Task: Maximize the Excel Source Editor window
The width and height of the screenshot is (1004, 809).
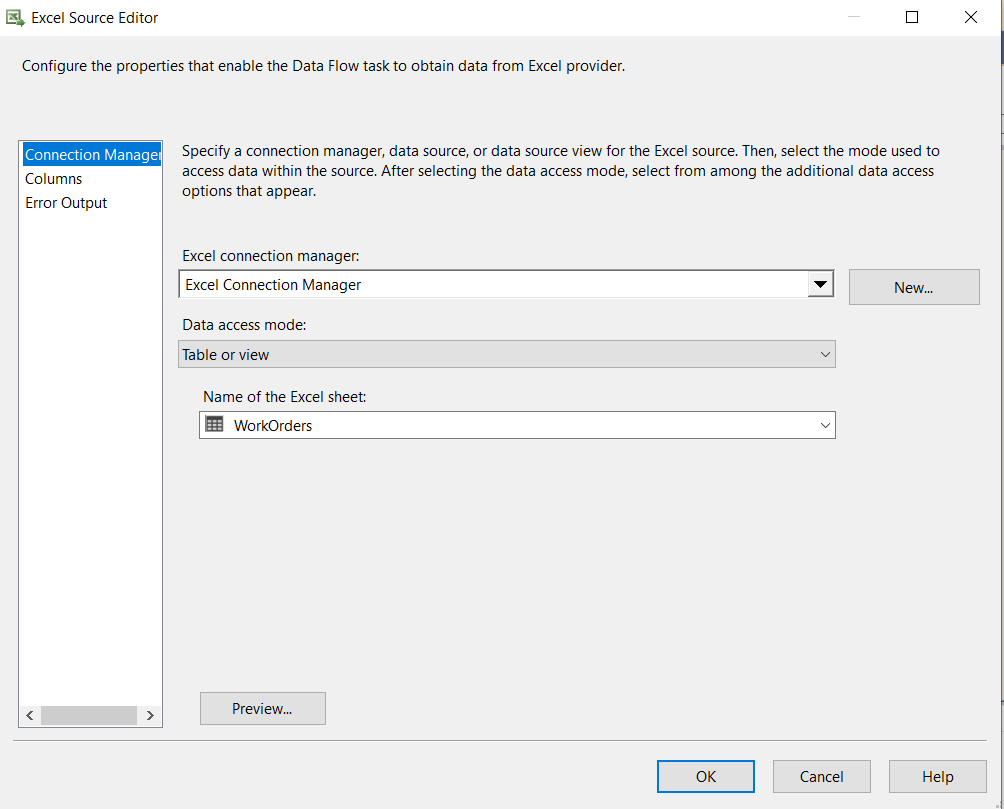Action: point(912,17)
